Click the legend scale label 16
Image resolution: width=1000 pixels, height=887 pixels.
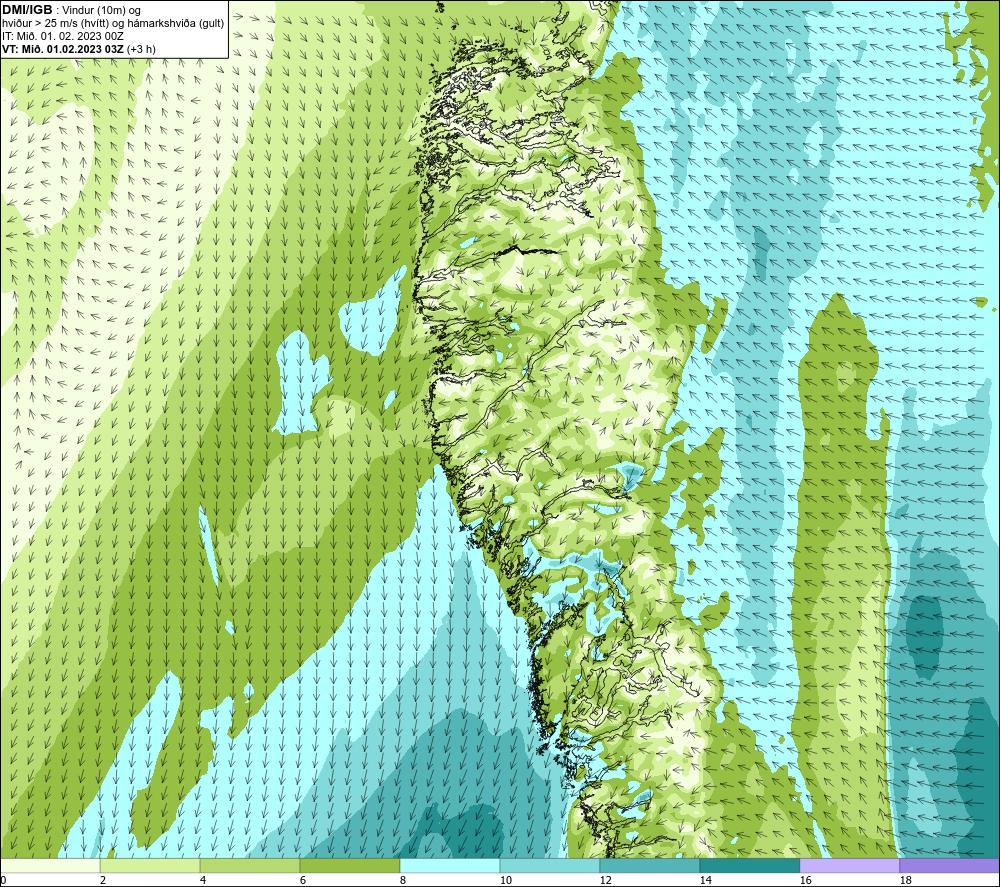click(805, 881)
